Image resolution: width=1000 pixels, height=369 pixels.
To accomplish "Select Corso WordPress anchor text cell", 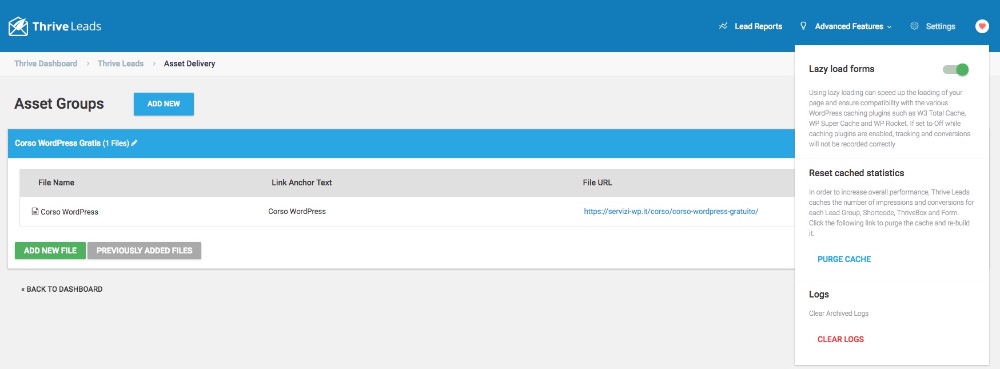I will point(297,212).
